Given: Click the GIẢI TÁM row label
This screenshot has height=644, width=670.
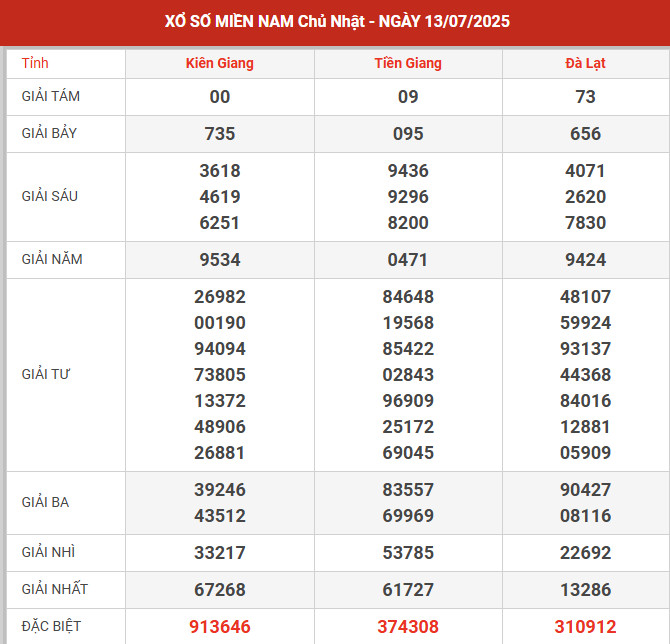Looking at the screenshot, I should 51,96.
